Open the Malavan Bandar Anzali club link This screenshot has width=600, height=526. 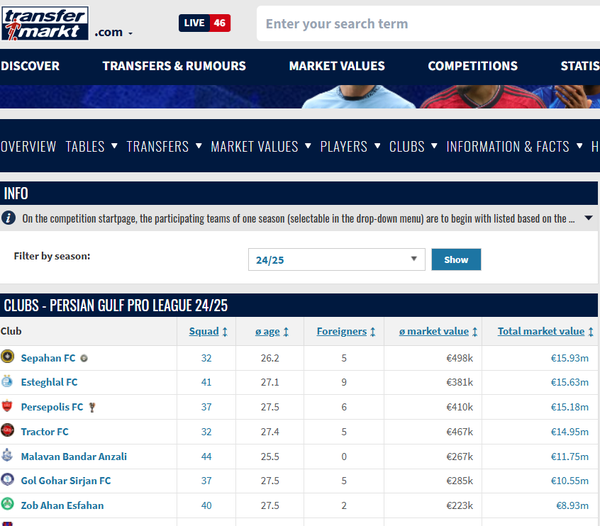[x=74, y=457]
